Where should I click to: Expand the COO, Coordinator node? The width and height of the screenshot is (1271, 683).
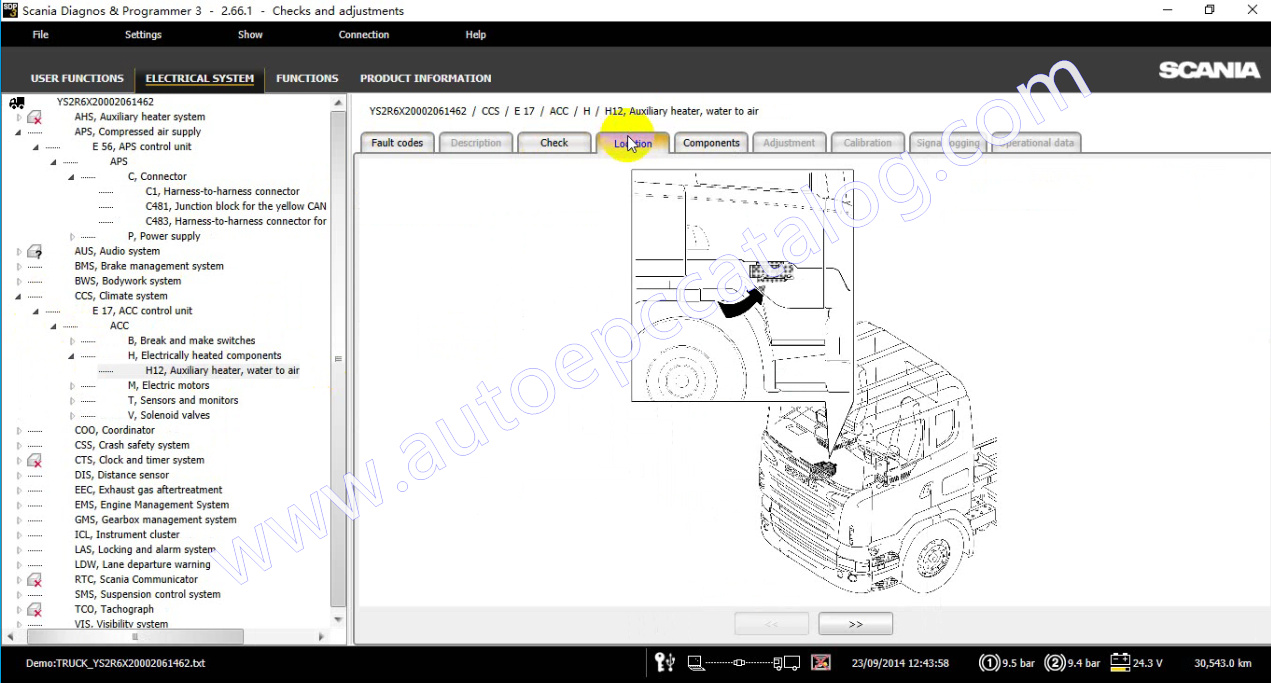coord(19,431)
